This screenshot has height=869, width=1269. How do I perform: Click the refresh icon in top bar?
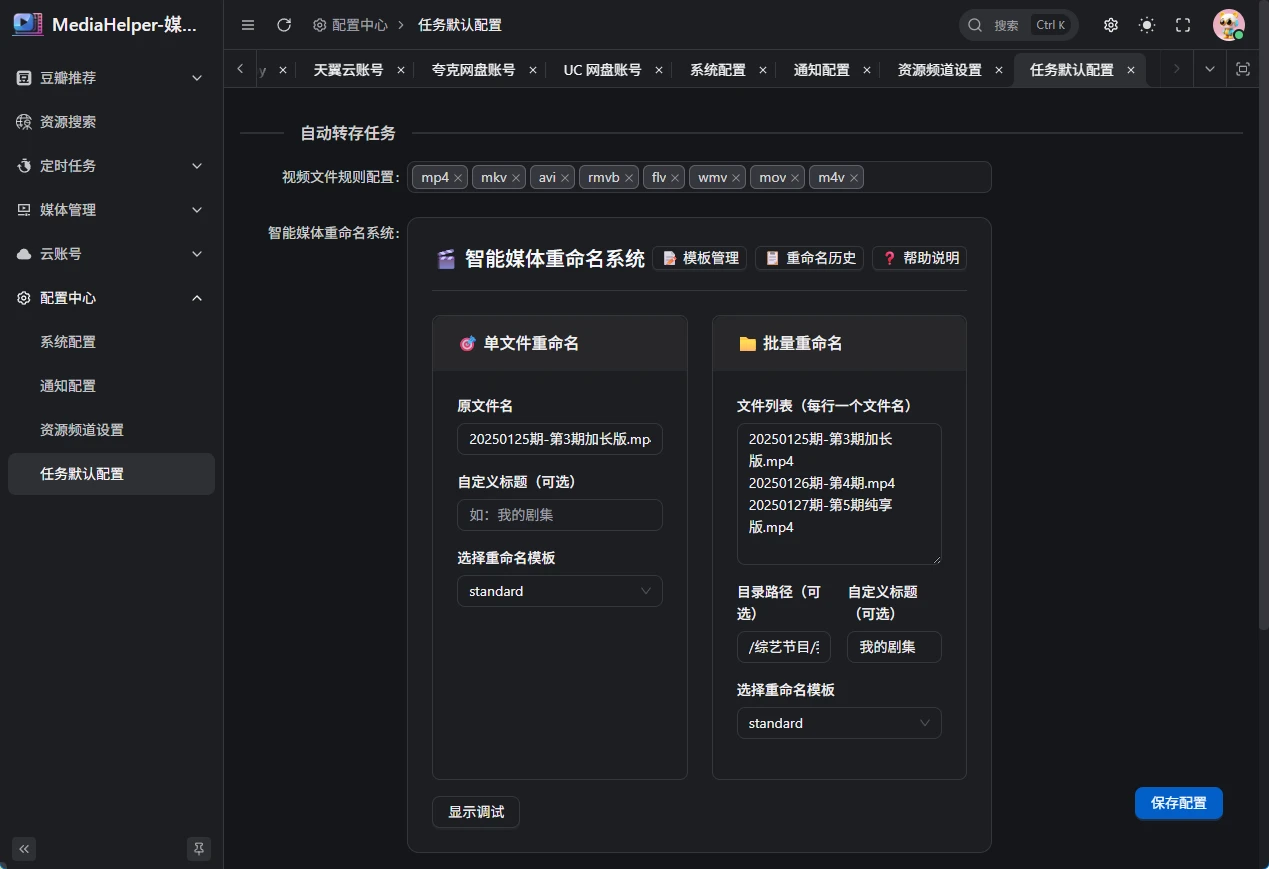(284, 25)
